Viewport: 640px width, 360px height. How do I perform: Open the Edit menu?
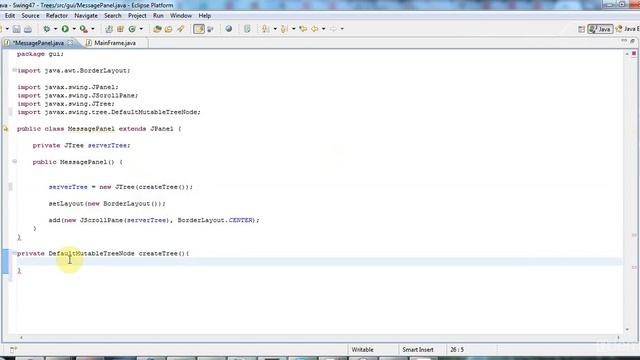click(10, 16)
